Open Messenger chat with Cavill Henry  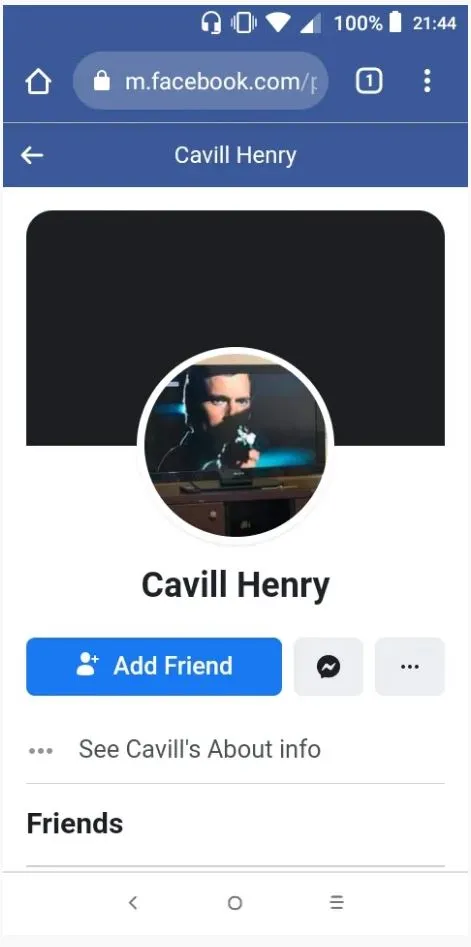[328, 667]
